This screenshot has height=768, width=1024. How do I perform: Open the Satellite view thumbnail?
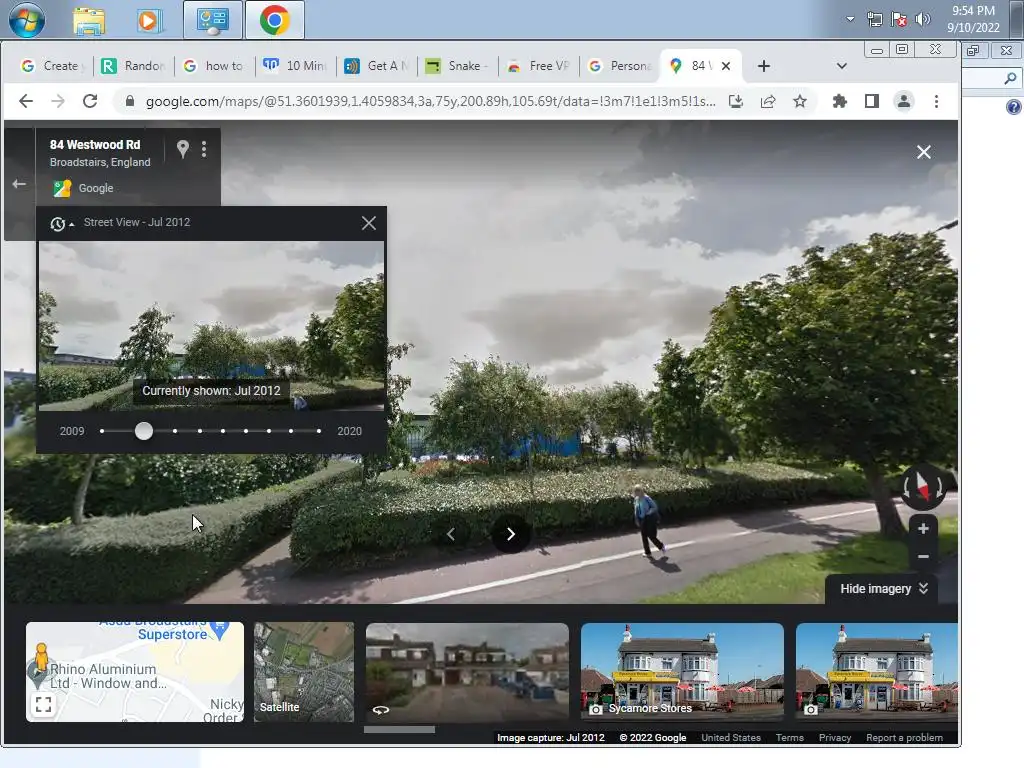pos(304,672)
